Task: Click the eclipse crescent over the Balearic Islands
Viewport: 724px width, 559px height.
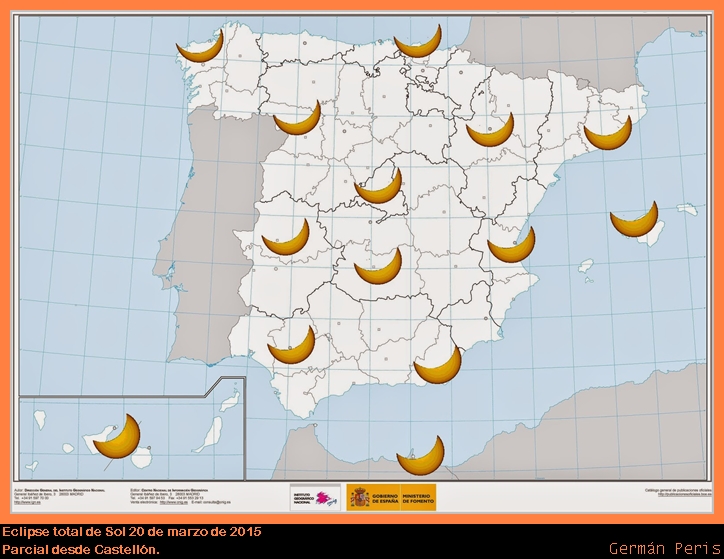Action: tap(635, 224)
